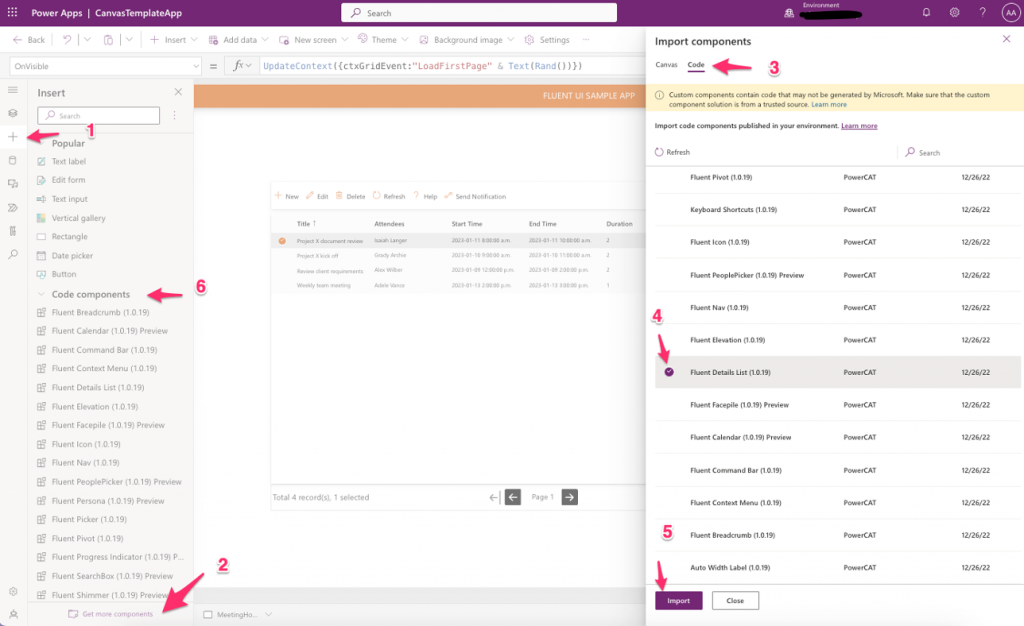The width and height of the screenshot is (1024, 626).
Task: Click the notifications bell icon
Action: click(926, 13)
